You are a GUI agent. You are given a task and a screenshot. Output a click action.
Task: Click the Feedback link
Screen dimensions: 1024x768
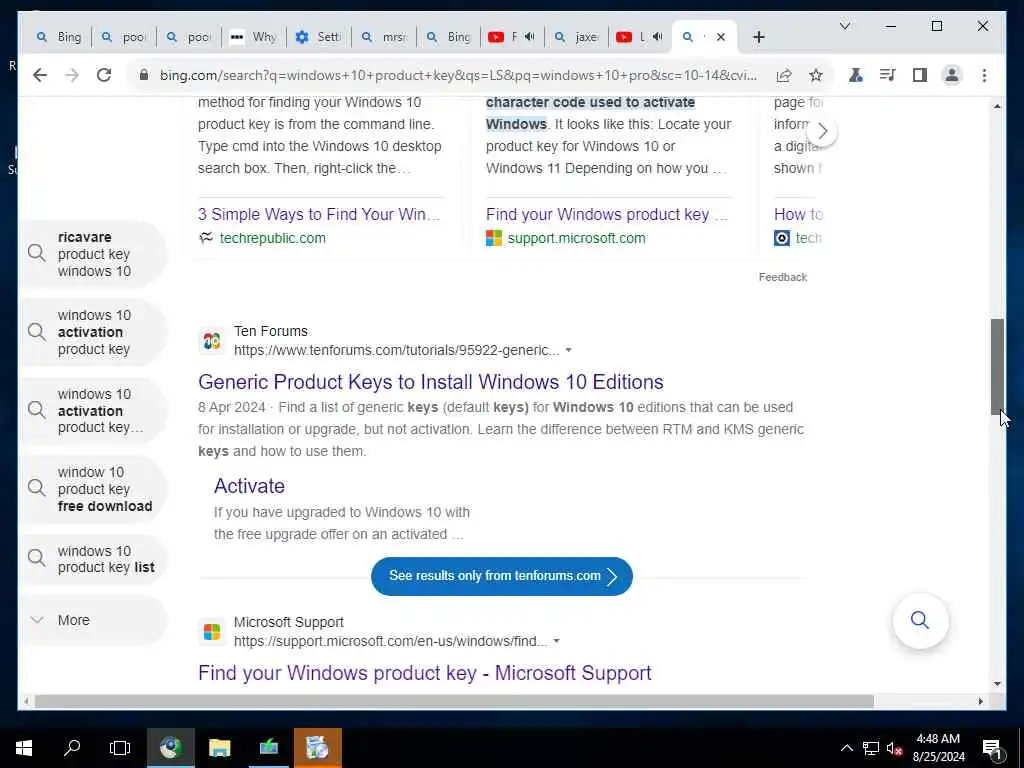(782, 278)
